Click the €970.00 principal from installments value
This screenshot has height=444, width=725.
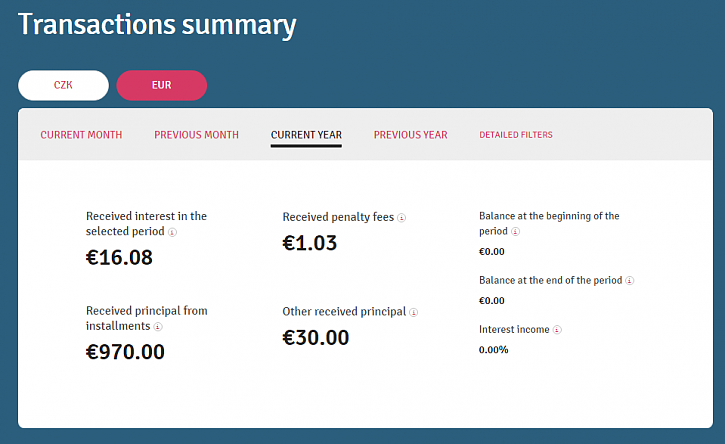125,352
